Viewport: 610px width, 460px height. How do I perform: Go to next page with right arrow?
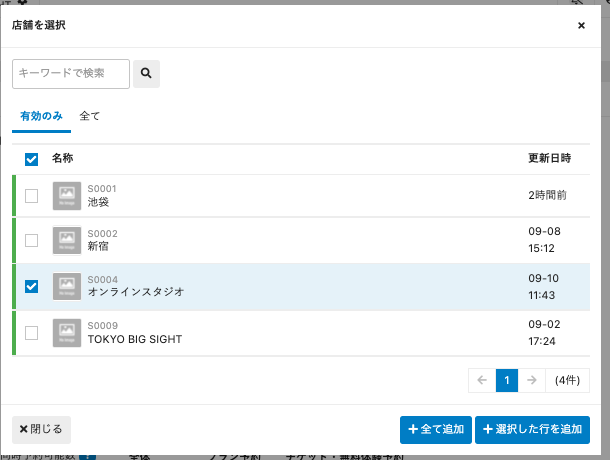point(533,380)
